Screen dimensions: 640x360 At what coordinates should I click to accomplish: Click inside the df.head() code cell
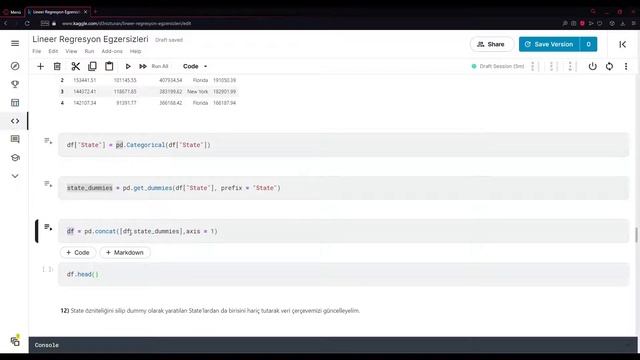(x=343, y=274)
